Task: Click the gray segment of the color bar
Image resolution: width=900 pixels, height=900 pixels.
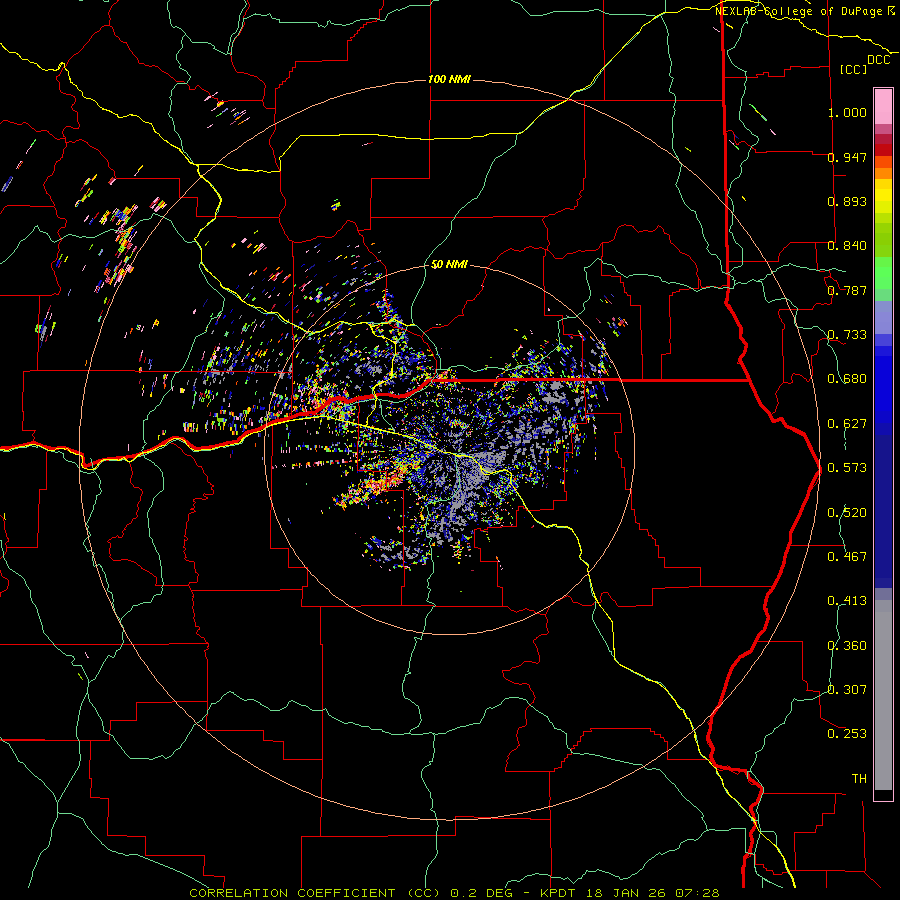Action: coord(883,695)
